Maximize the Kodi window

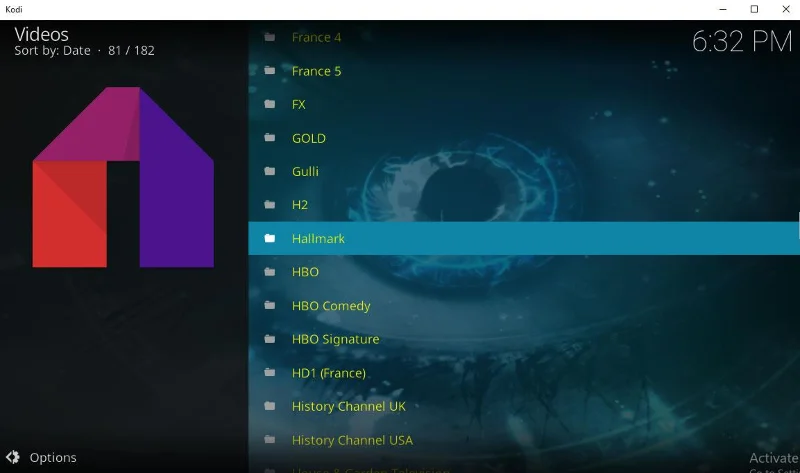click(754, 9)
